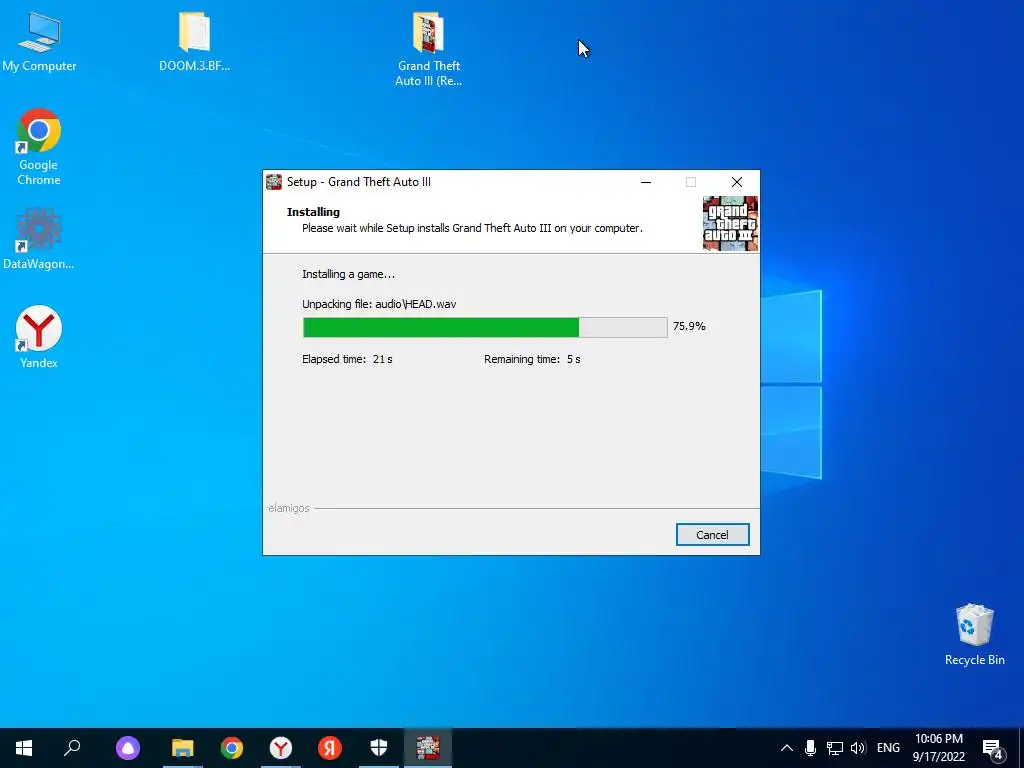Select Google Chrome desktop shortcut
The height and width of the screenshot is (768, 1024).
pyautogui.click(x=39, y=148)
